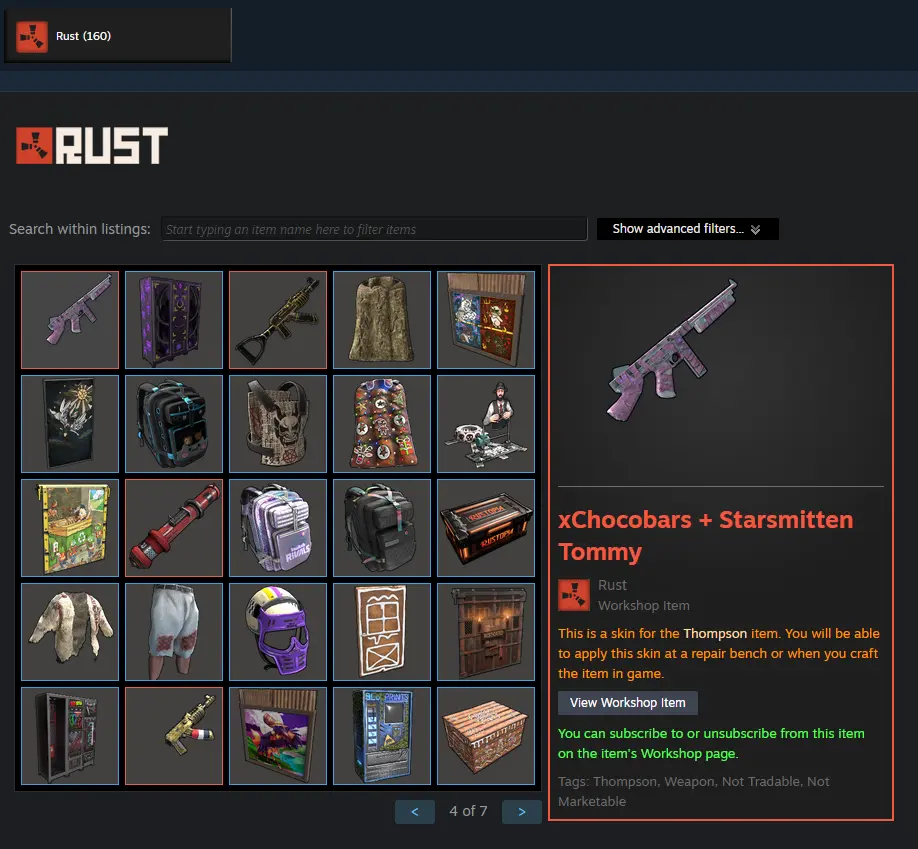
Task: Select the Christmas gingerbread sleeping bag skin
Action: [x=382, y=424]
